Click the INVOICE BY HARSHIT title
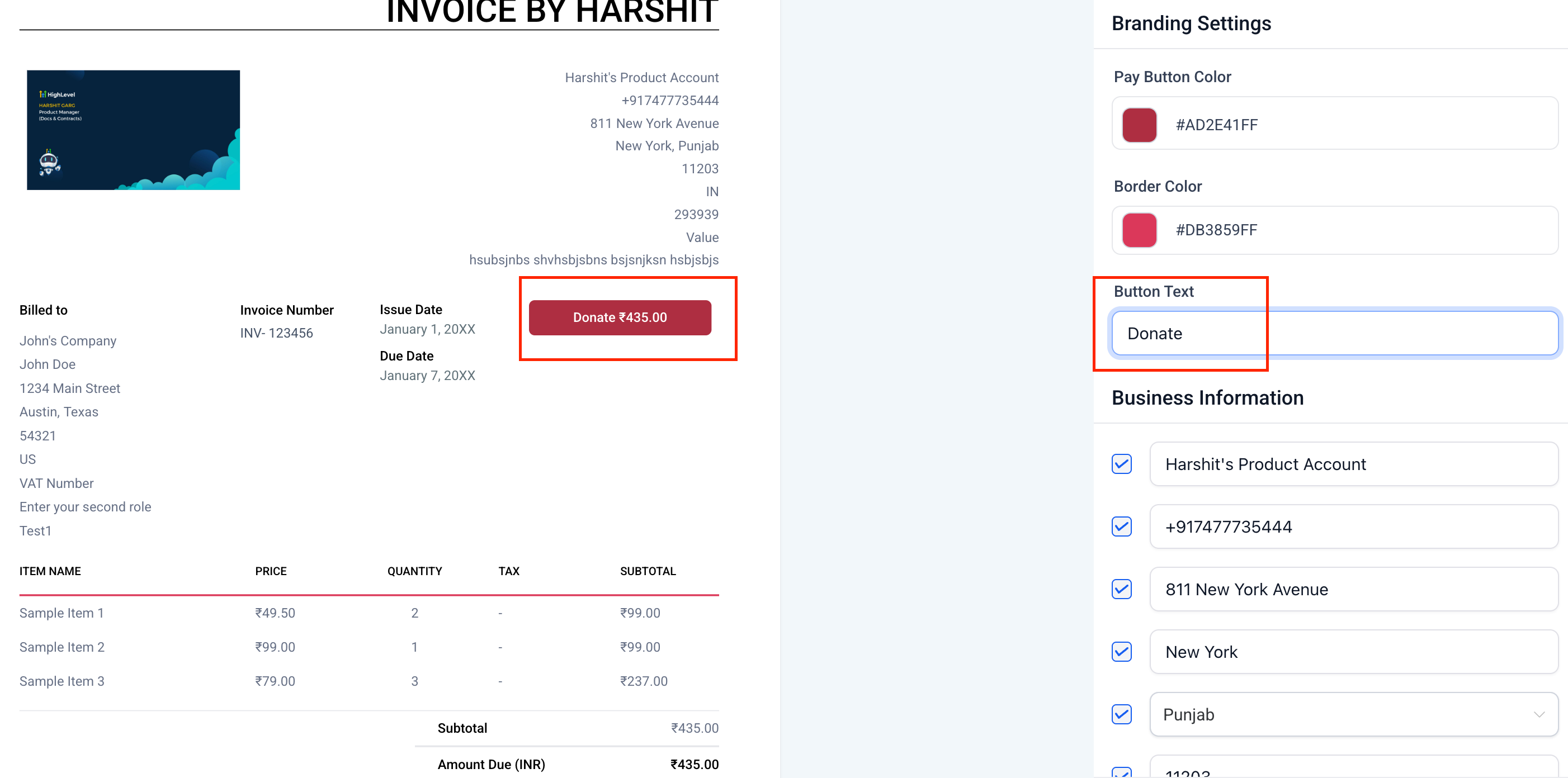Viewport: 1568px width, 778px height. coord(551,12)
